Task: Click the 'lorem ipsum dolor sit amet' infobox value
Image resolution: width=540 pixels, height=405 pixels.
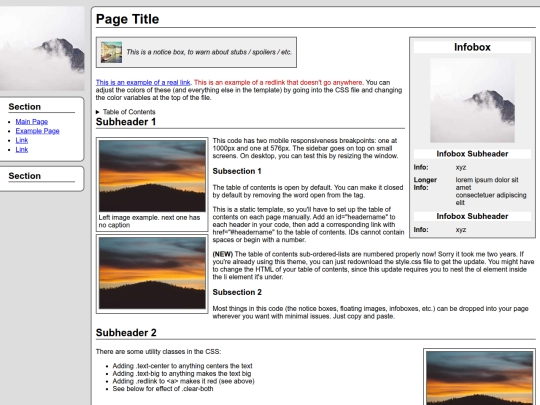Action: click(x=487, y=184)
